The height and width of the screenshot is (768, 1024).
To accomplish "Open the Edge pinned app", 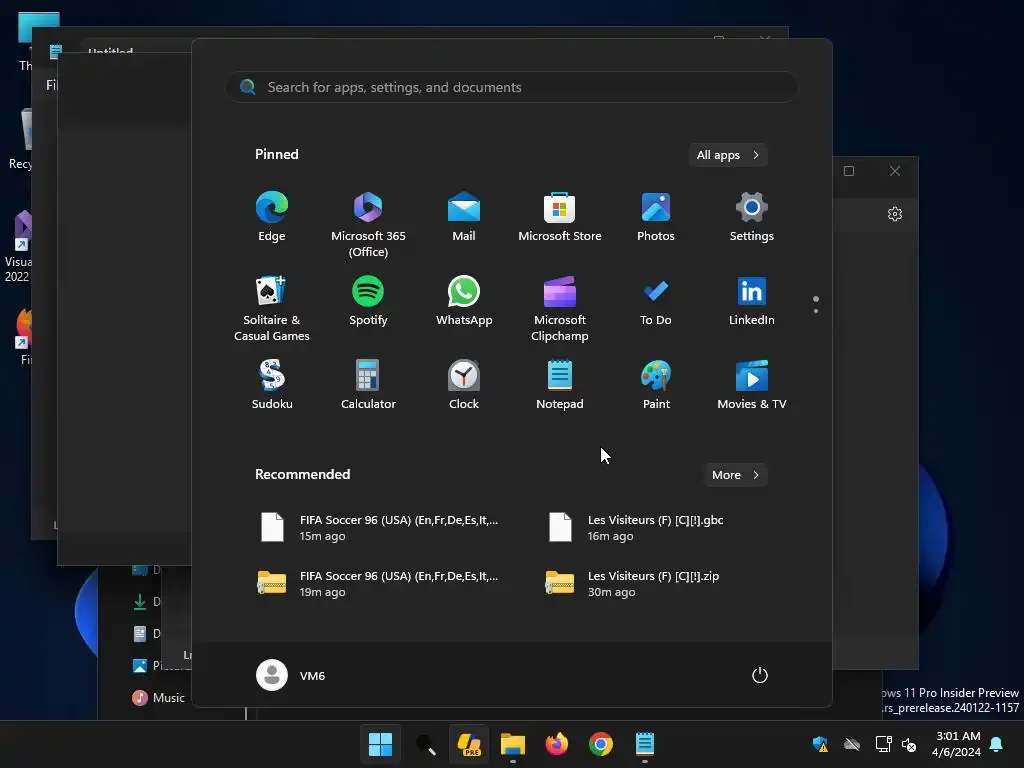I will tap(272, 217).
